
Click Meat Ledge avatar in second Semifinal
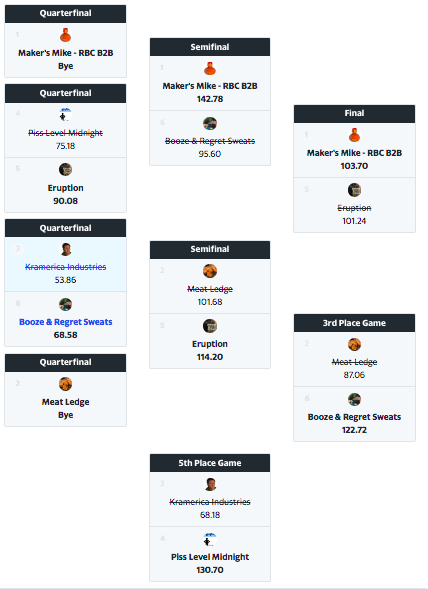click(x=210, y=271)
